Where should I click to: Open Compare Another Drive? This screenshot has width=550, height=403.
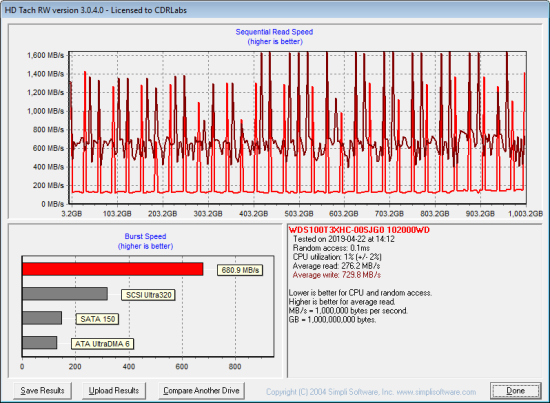pyautogui.click(x=201, y=391)
